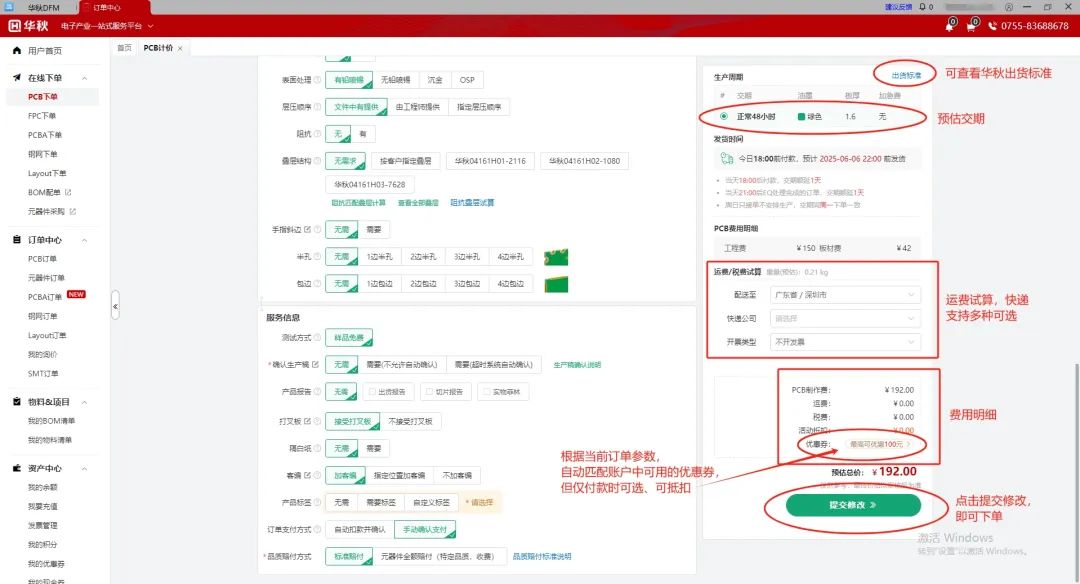Switch to the 首页 tab
Viewport: 1080px width, 584px height.
[x=124, y=48]
